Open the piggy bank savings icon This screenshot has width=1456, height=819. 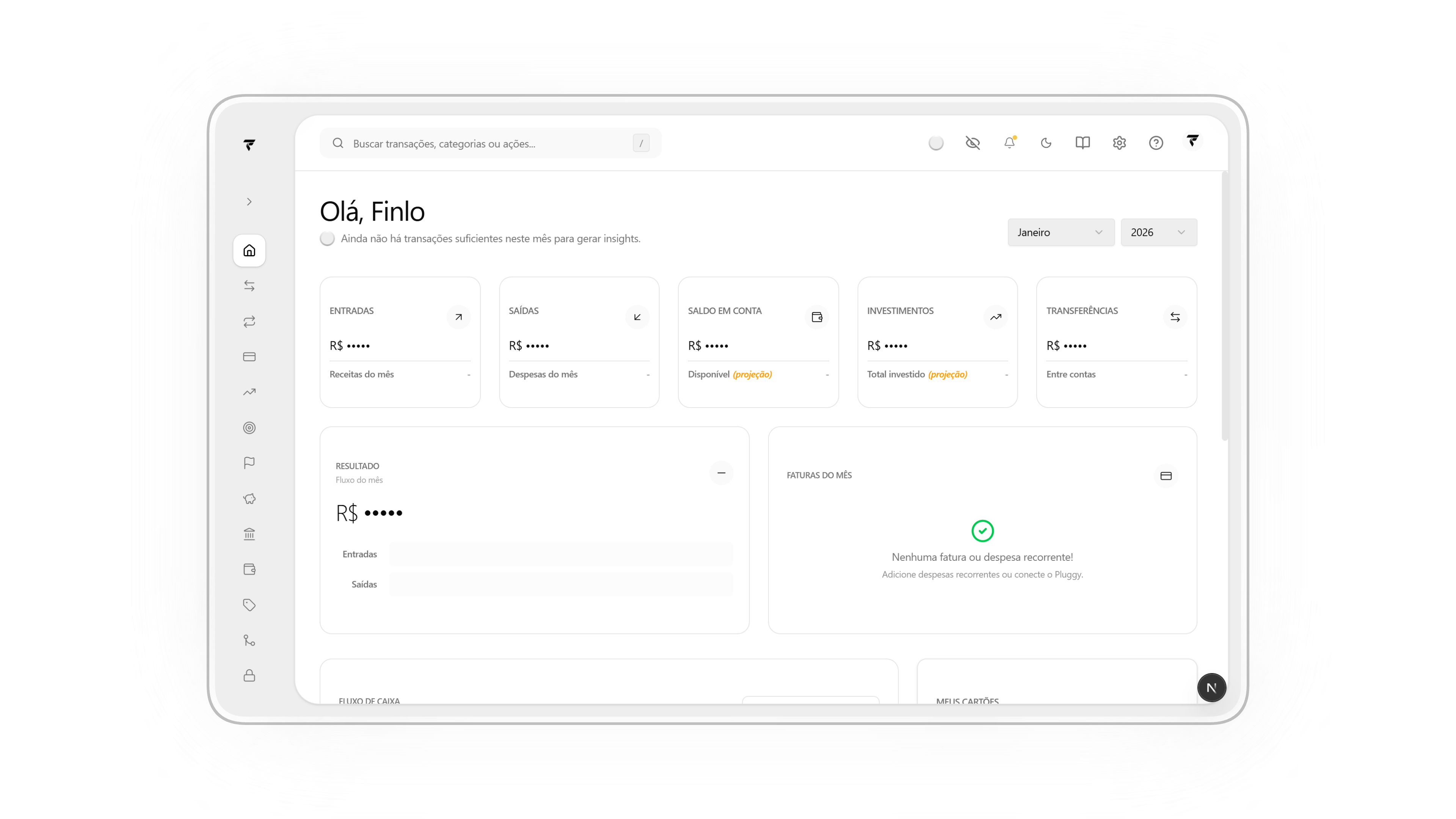click(249, 499)
